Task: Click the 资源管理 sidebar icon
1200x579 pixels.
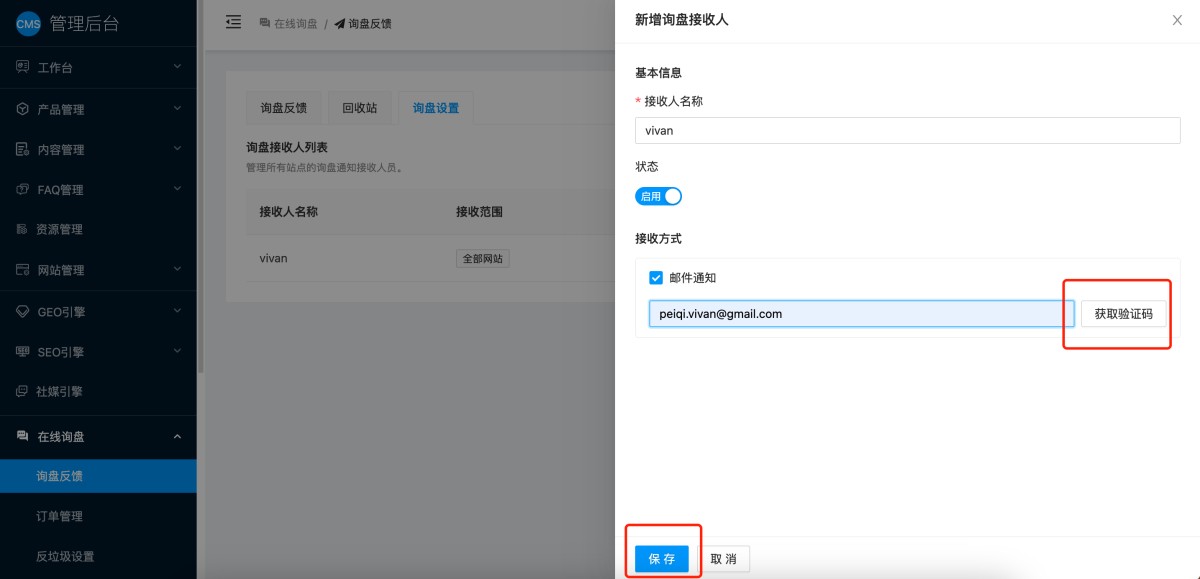Action: coord(22,229)
